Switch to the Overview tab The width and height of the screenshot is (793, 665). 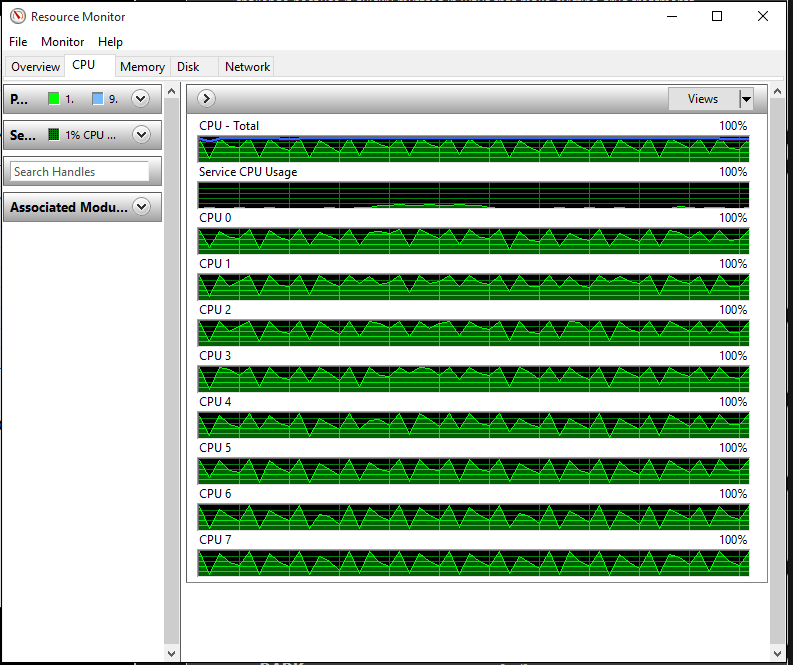(35, 67)
